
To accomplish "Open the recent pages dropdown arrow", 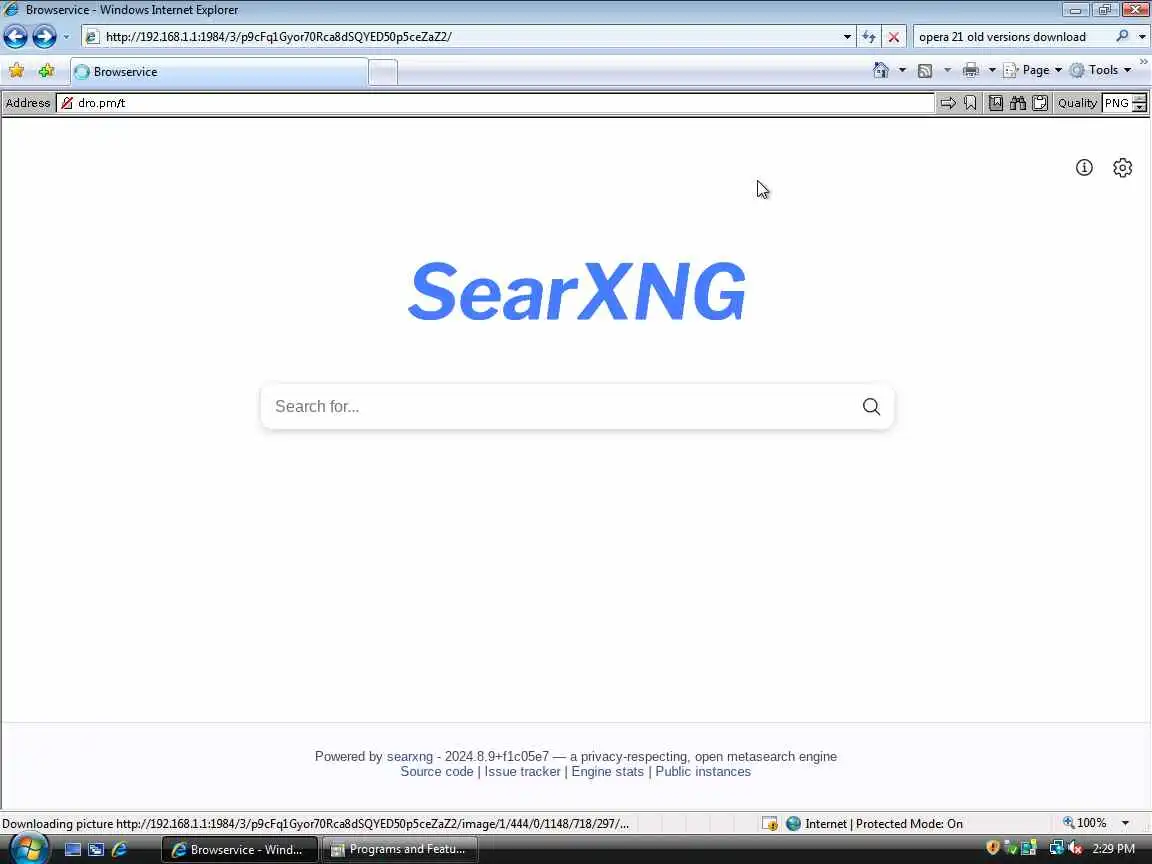I will point(66,37).
